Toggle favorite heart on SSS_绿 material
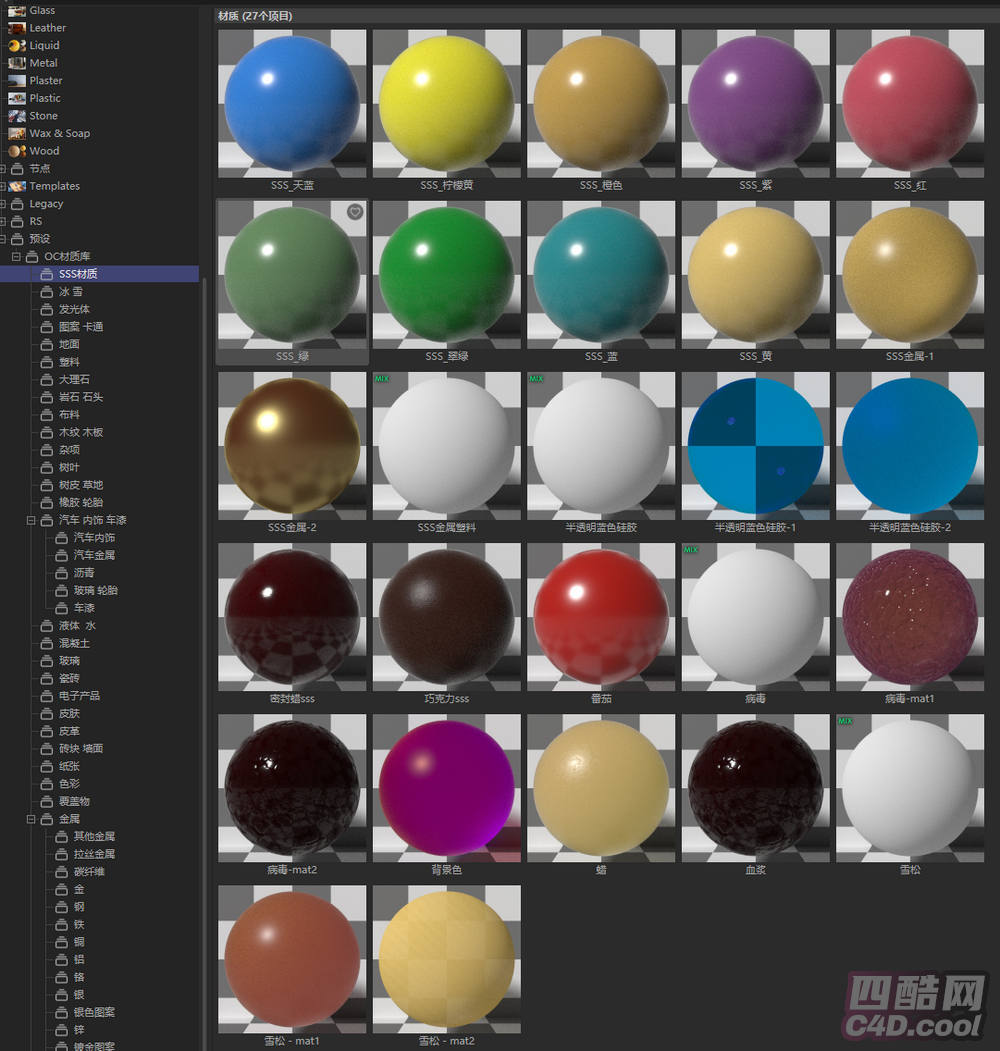The height and width of the screenshot is (1051, 1000). point(354,212)
